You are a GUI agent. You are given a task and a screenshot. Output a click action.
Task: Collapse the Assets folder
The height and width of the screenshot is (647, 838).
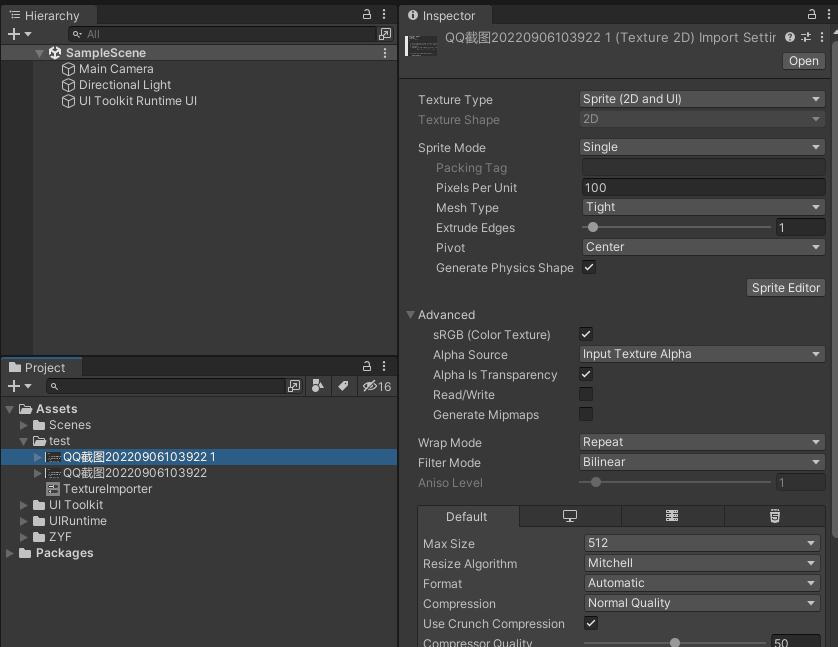point(10,409)
